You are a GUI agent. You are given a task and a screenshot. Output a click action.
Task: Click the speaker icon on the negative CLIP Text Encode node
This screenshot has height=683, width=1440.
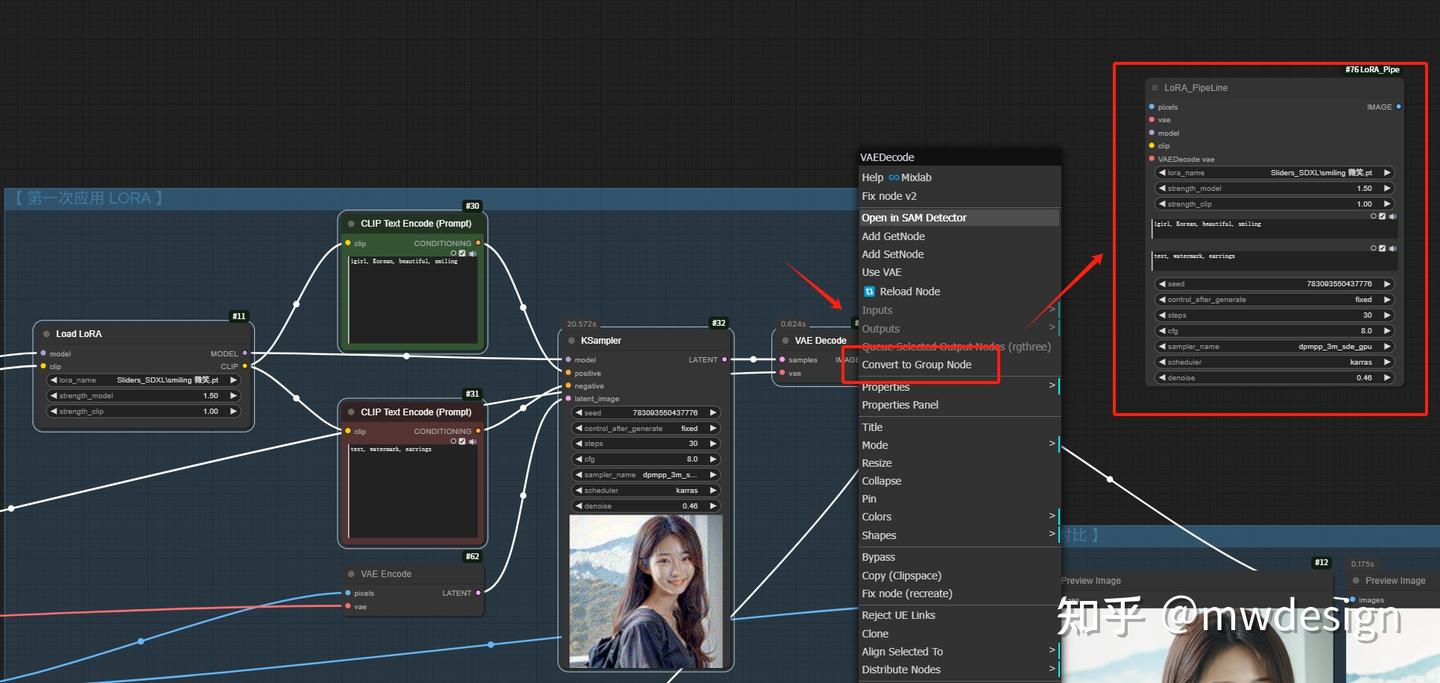(x=472, y=441)
